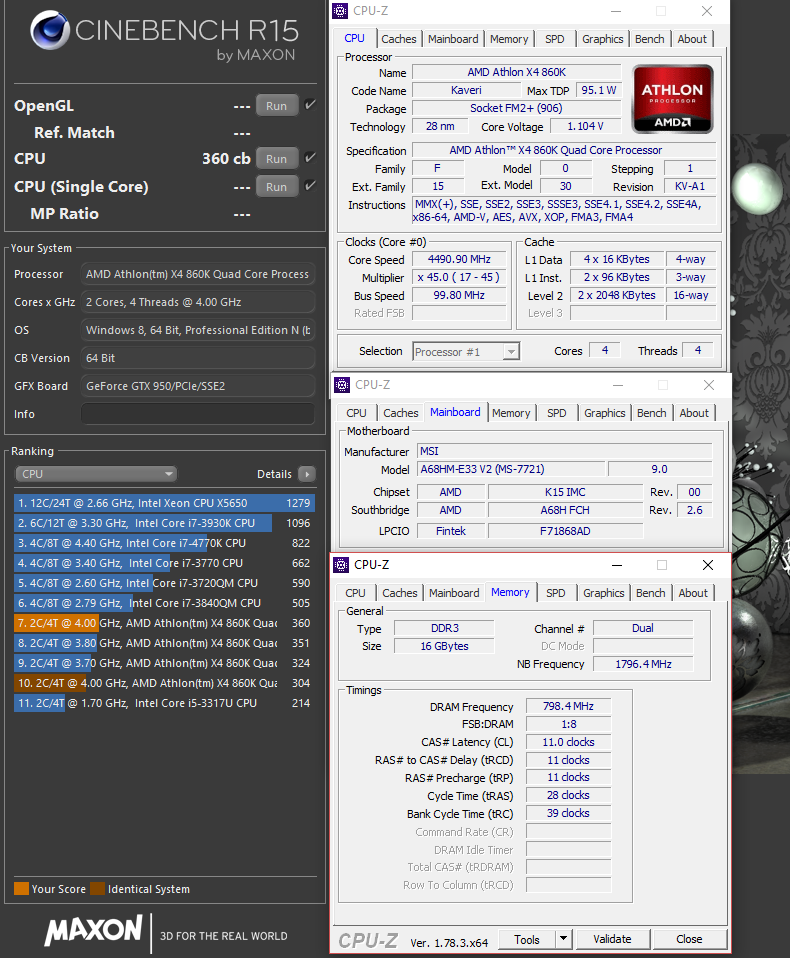This screenshot has width=790, height=958.
Task: Open the Mainboard tab in the Memory window
Action: click(454, 593)
